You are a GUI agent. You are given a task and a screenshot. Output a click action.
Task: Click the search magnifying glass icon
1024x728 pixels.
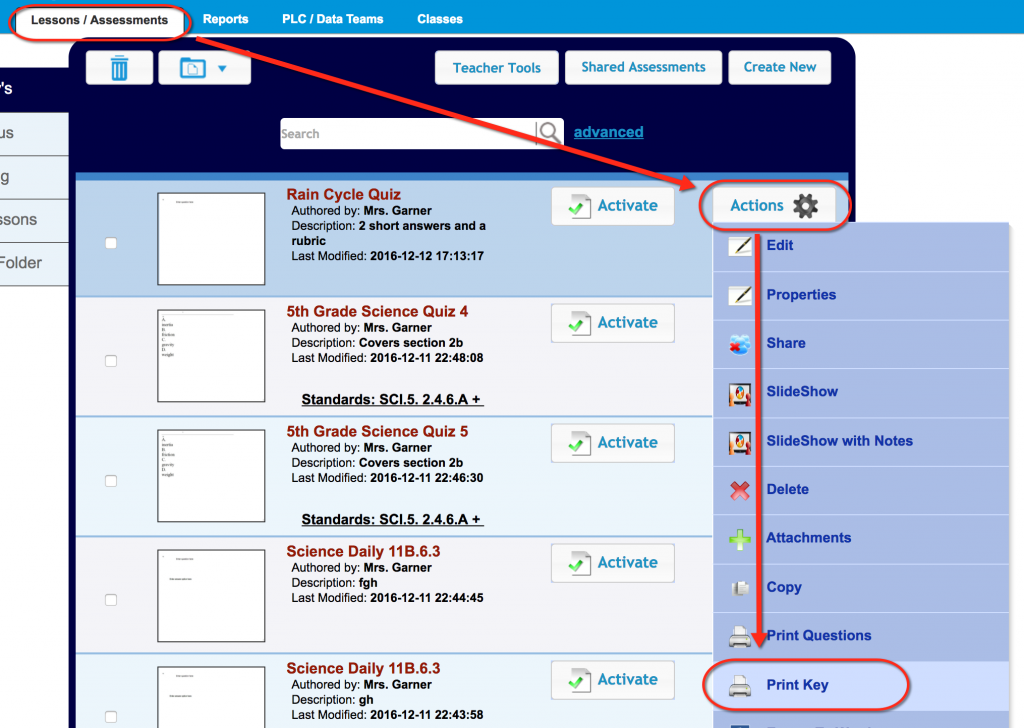click(546, 131)
